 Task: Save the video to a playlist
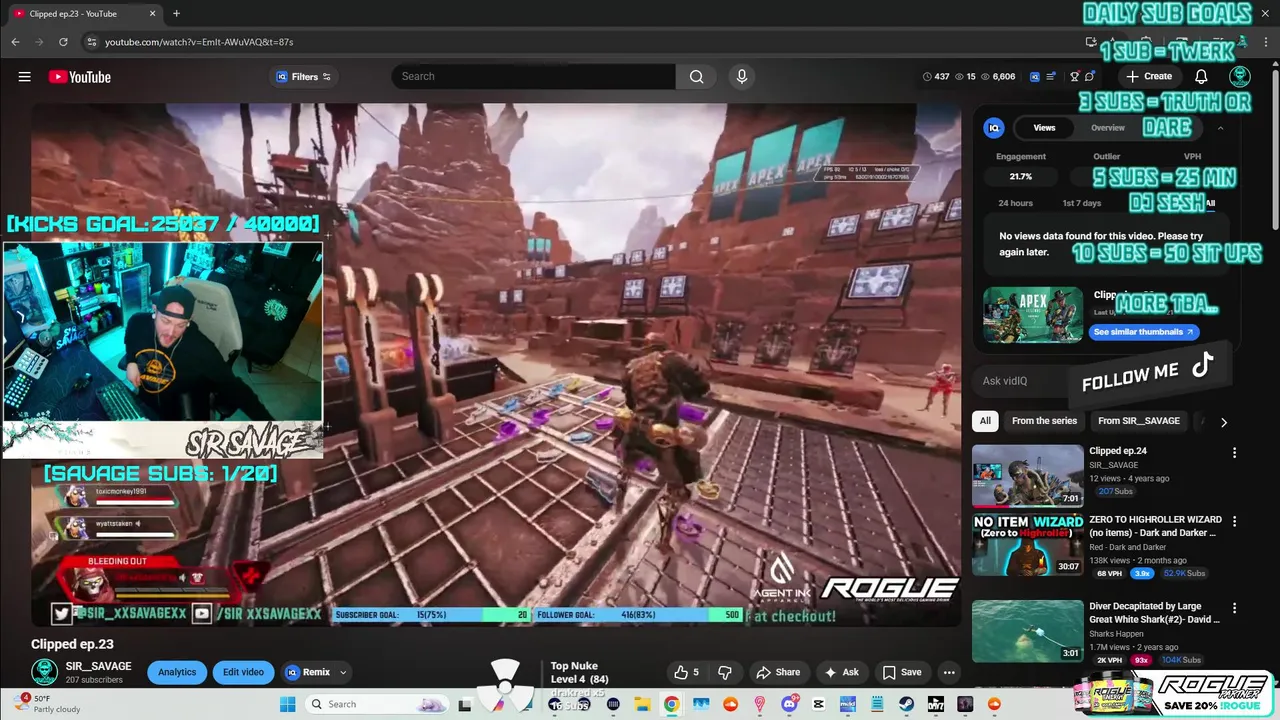[x=901, y=672]
